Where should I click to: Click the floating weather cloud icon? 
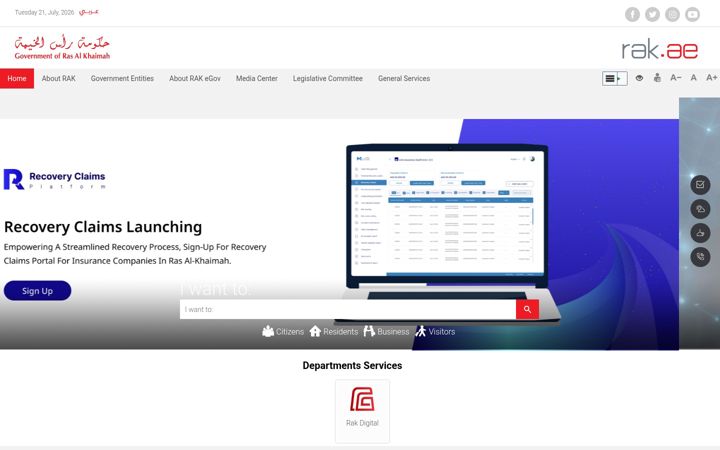[x=700, y=209]
